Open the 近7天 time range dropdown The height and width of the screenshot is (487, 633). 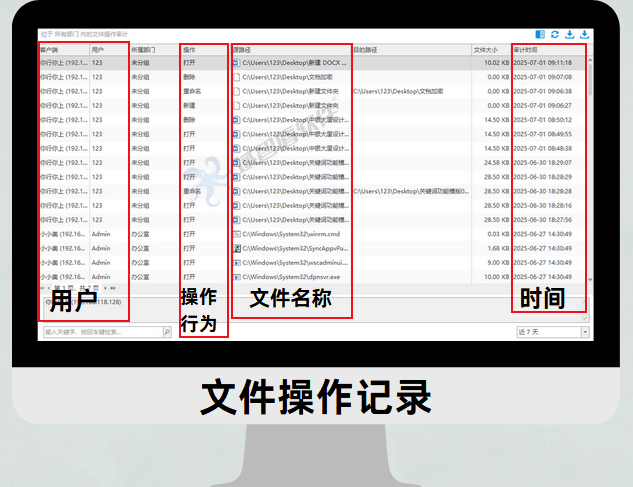click(x=552, y=332)
